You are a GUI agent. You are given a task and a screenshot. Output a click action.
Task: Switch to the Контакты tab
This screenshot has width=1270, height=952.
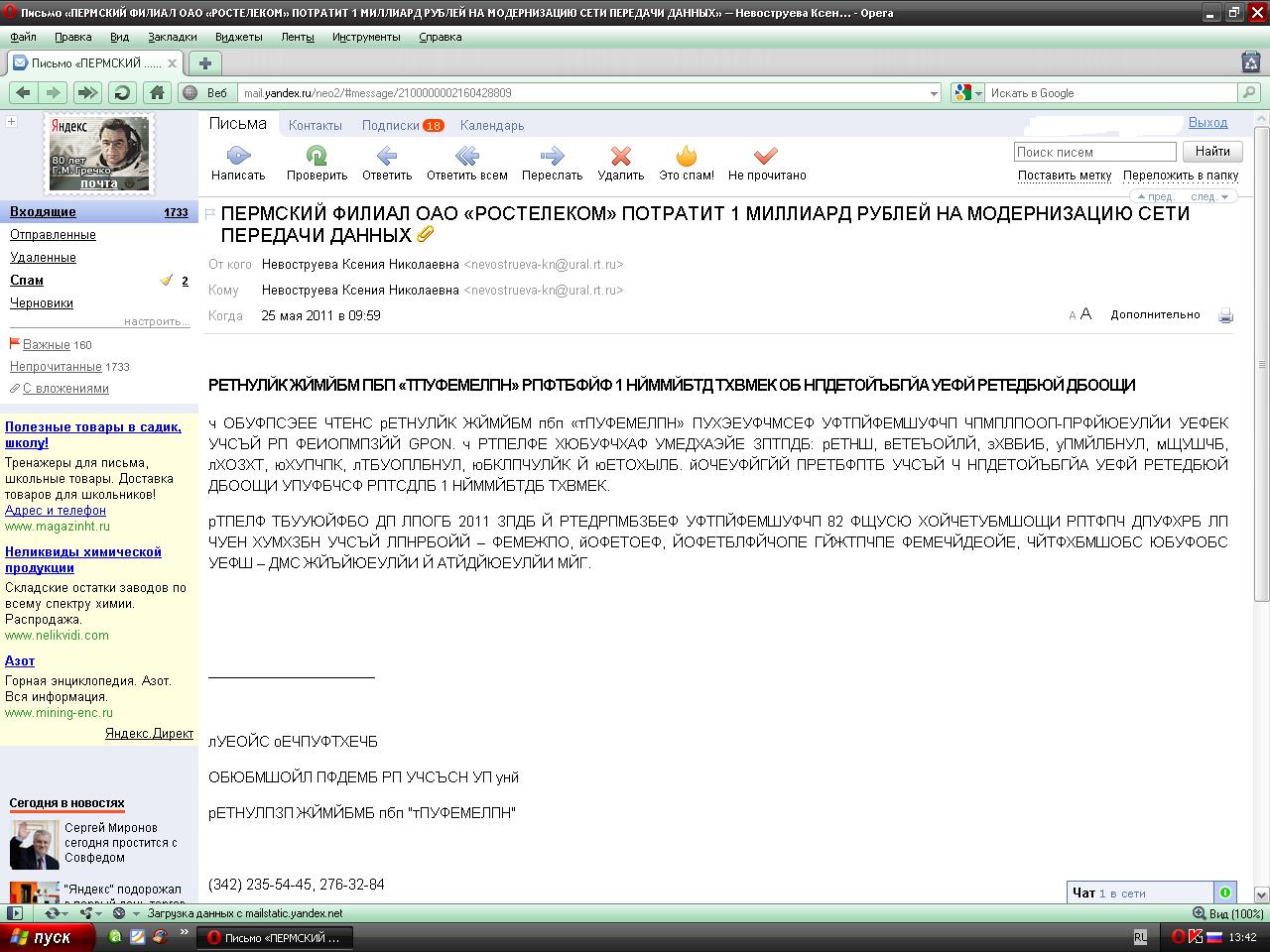315,126
